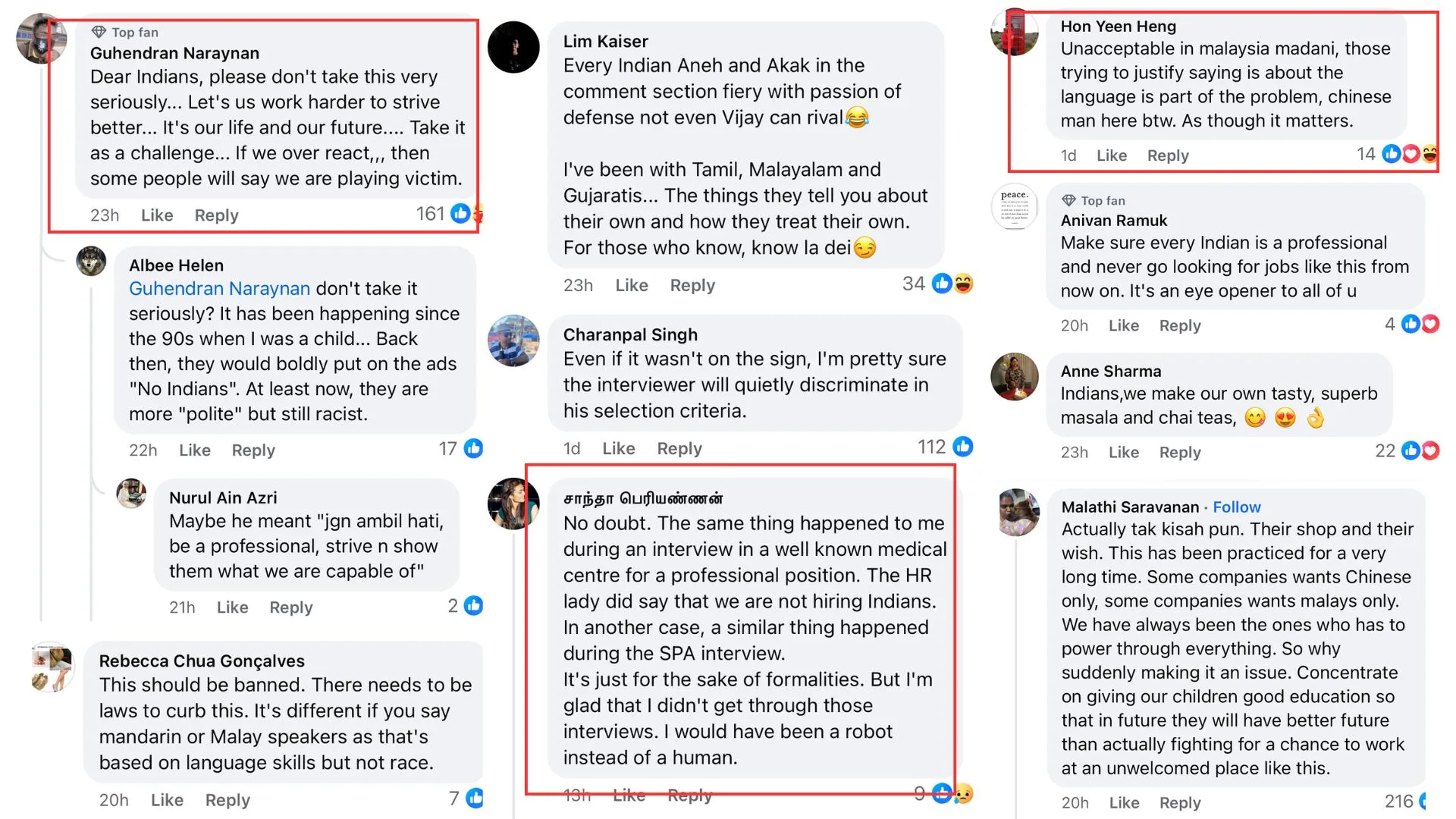Click Anne Sharma's profile picture
Image resolution: width=1456 pixels, height=819 pixels.
tap(1014, 377)
